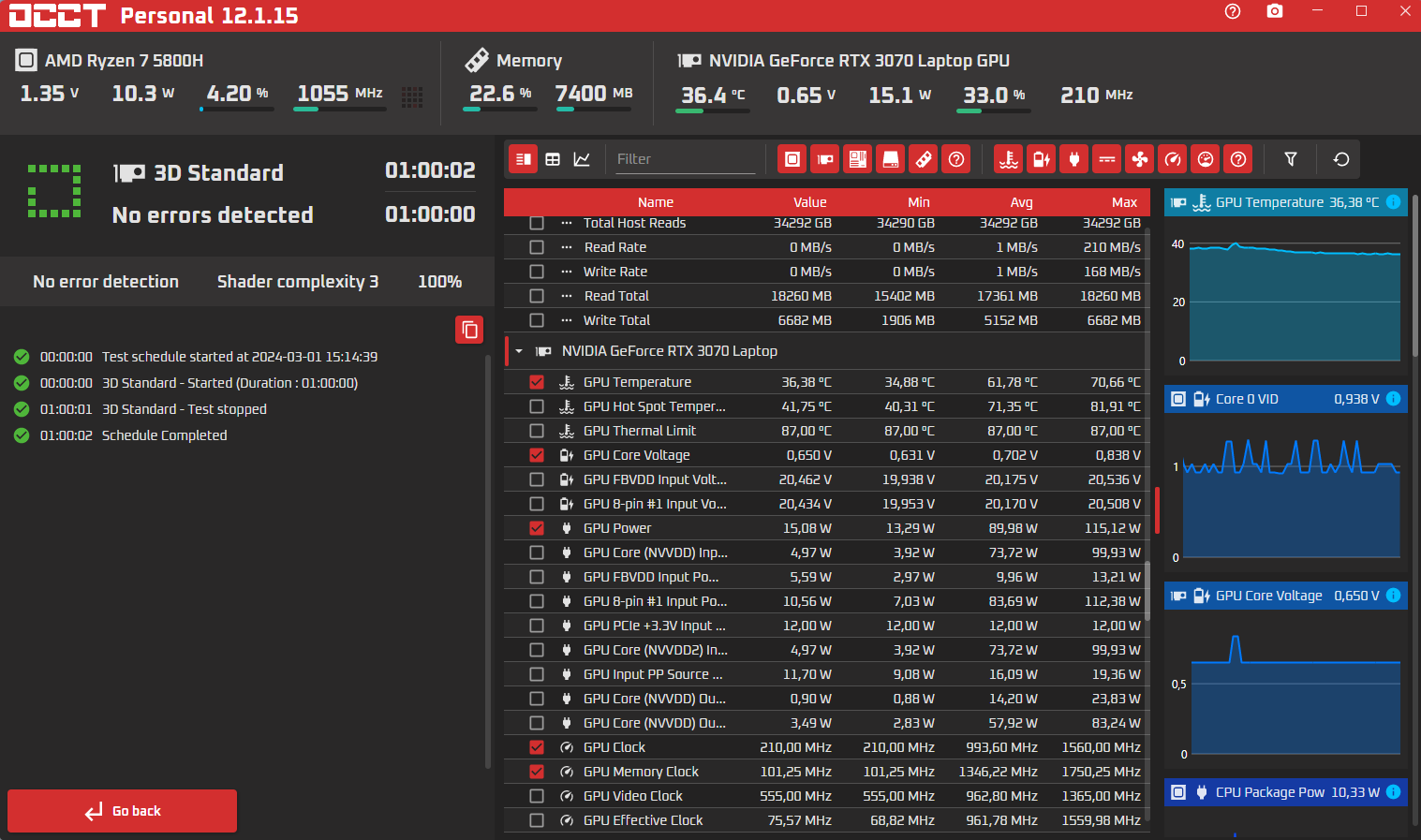
Task: Select the '3D Standard - Test stopped' log entry
Action: (x=184, y=409)
